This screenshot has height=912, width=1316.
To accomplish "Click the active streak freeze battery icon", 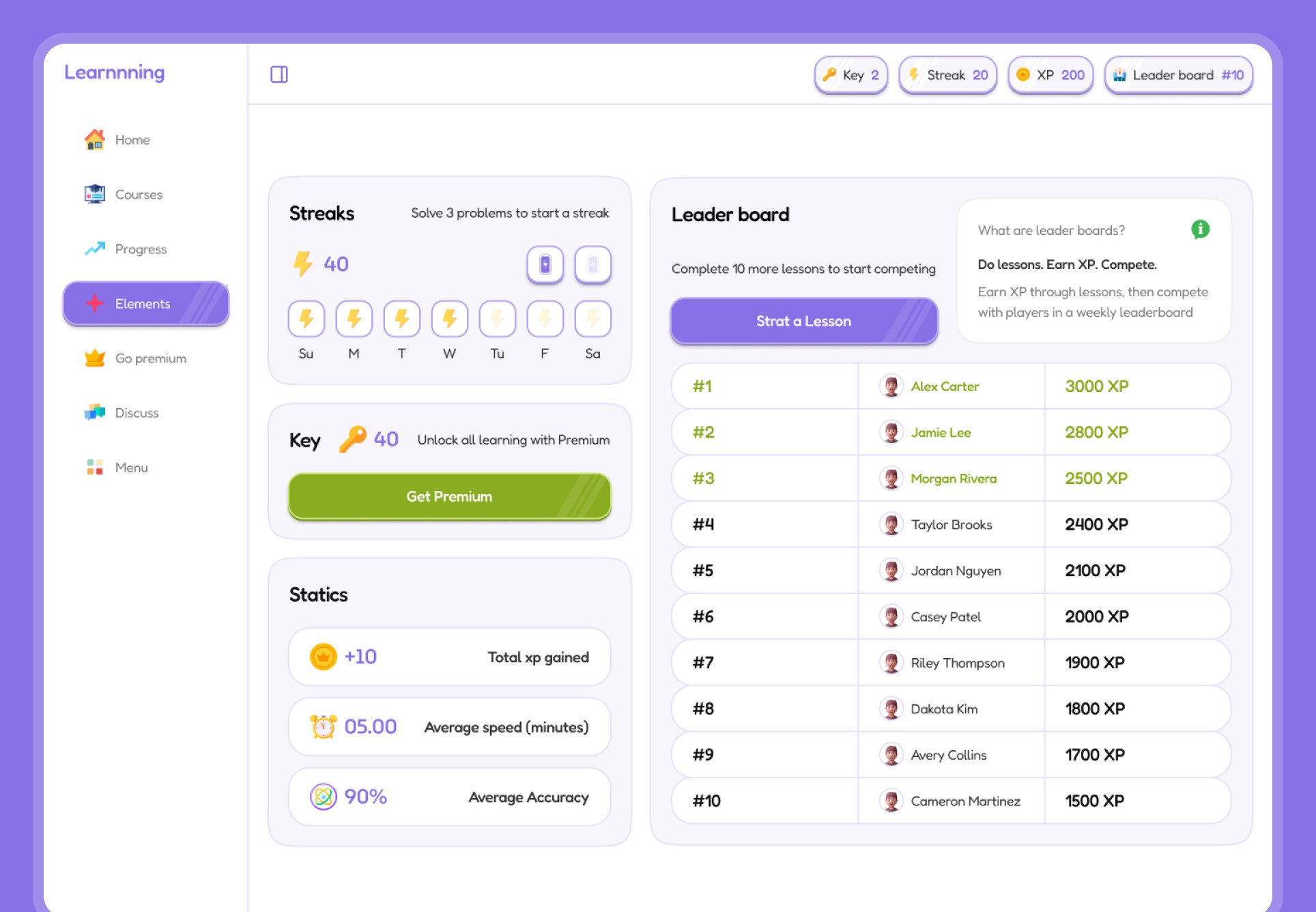I will [545, 264].
